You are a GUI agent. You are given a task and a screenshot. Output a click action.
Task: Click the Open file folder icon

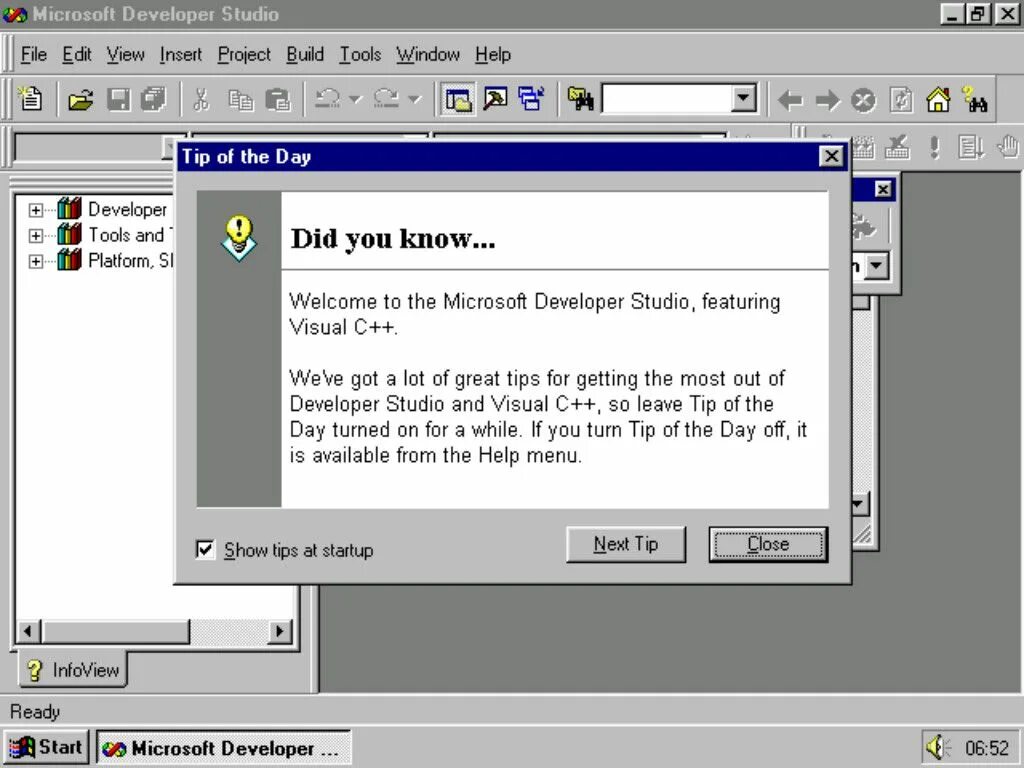click(x=80, y=100)
